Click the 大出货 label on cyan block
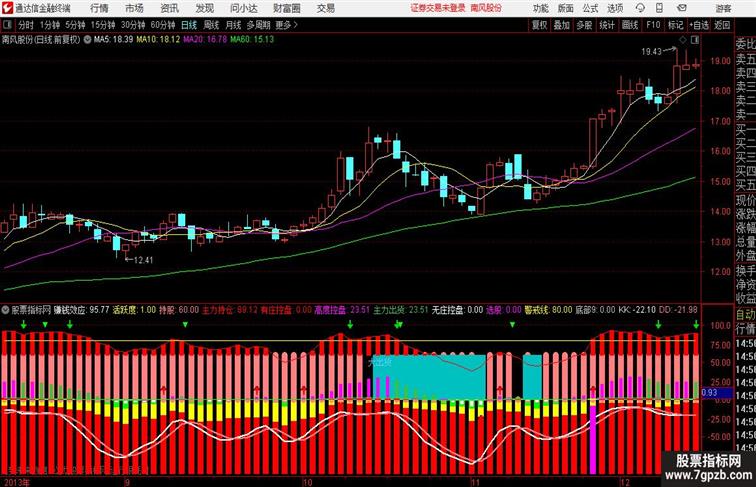Screen dimensions: 756x487 click(x=380, y=362)
